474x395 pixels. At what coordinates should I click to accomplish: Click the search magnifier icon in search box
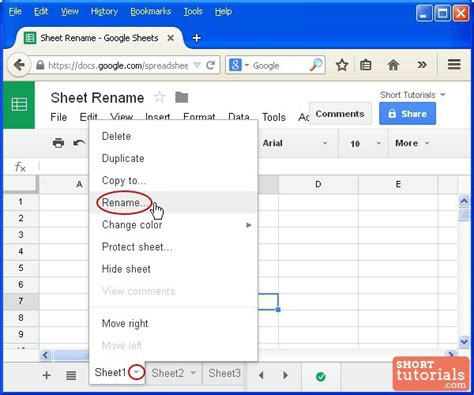316,65
